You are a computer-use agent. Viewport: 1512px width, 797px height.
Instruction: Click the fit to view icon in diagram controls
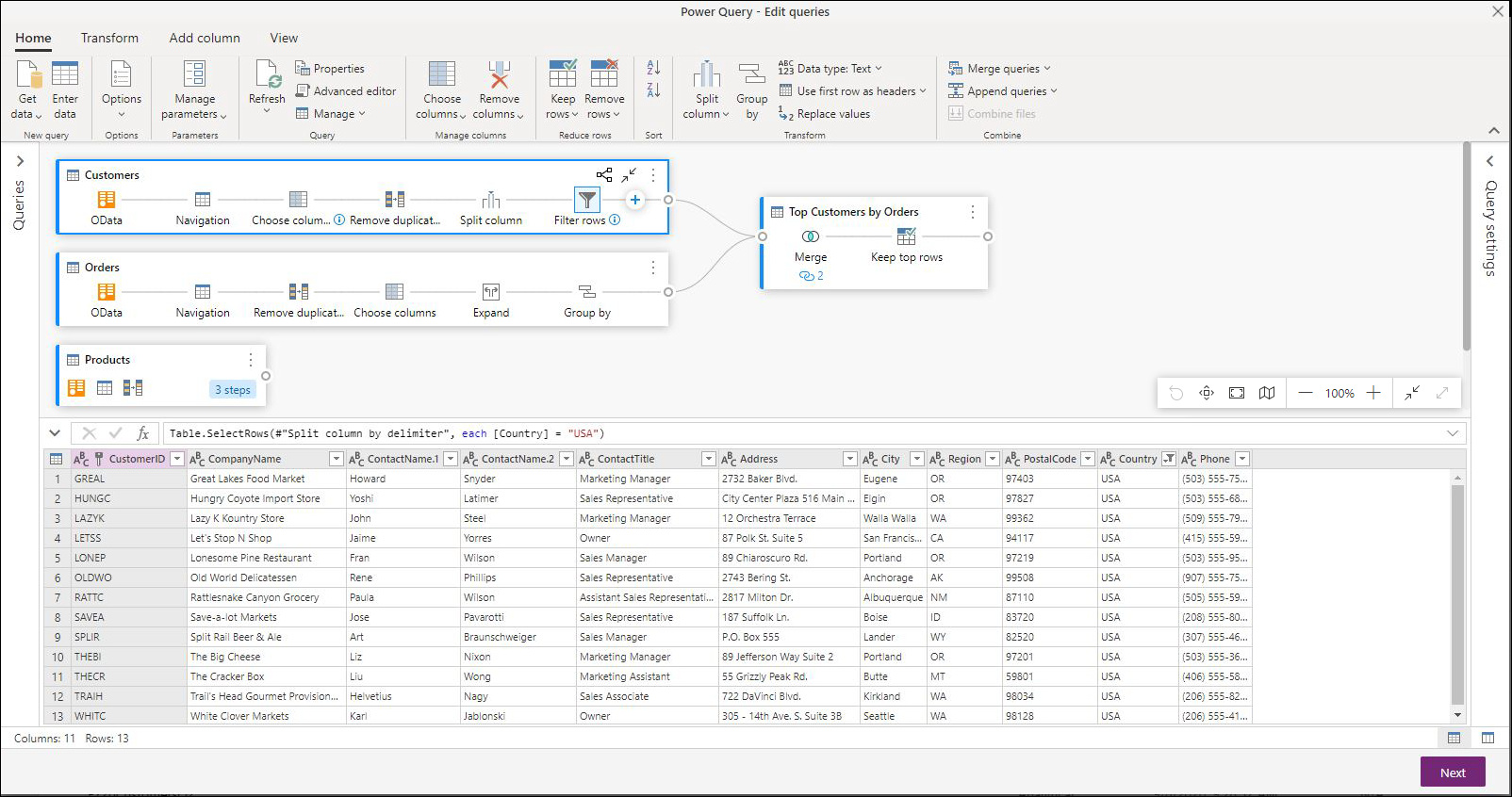1237,393
